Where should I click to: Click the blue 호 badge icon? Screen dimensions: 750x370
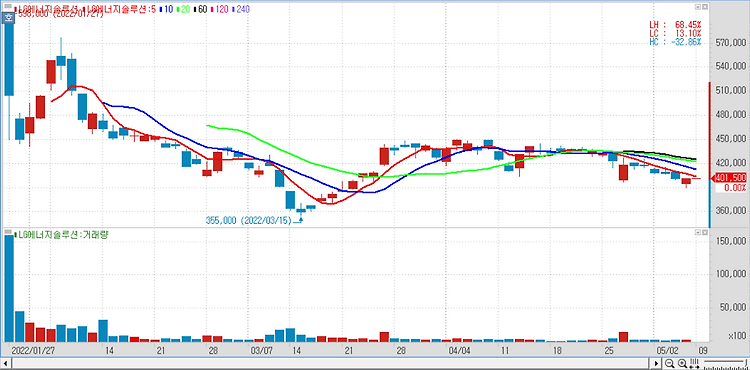click(8, 17)
